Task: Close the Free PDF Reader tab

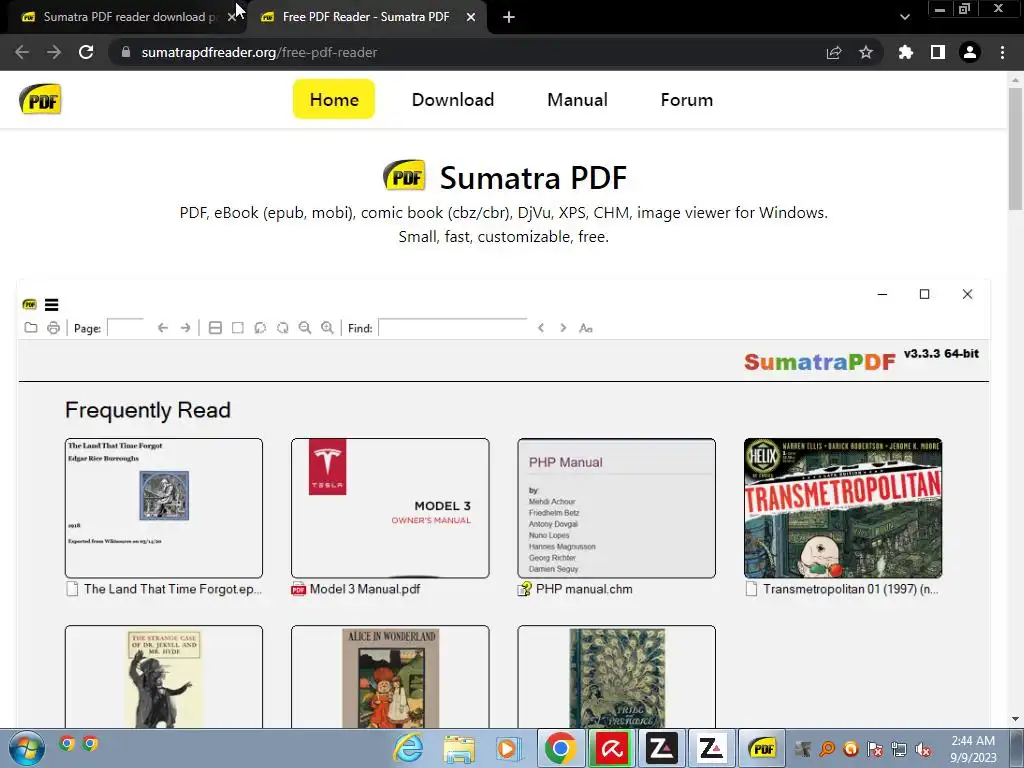Action: 471,17
